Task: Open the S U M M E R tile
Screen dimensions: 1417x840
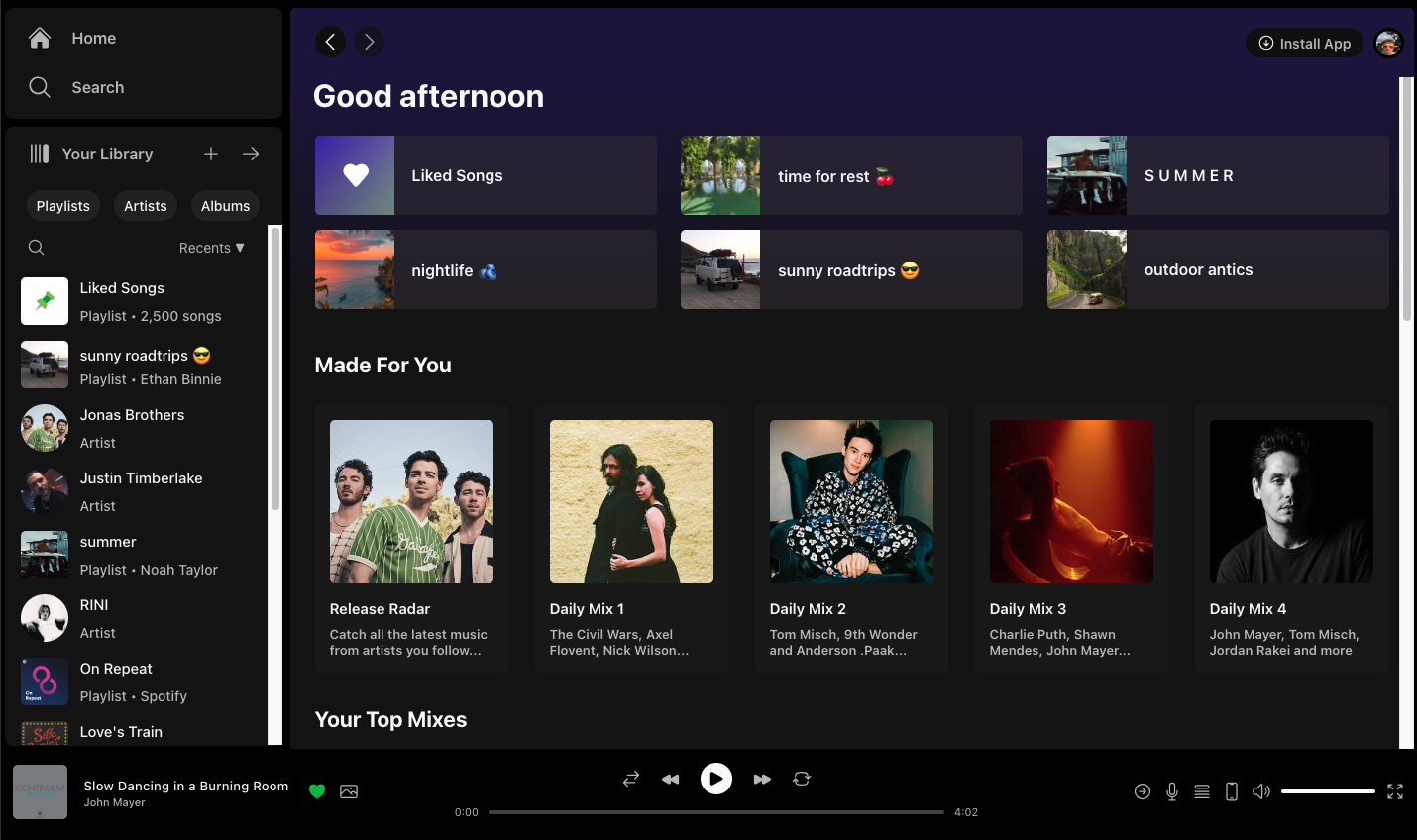Action: click(1218, 175)
